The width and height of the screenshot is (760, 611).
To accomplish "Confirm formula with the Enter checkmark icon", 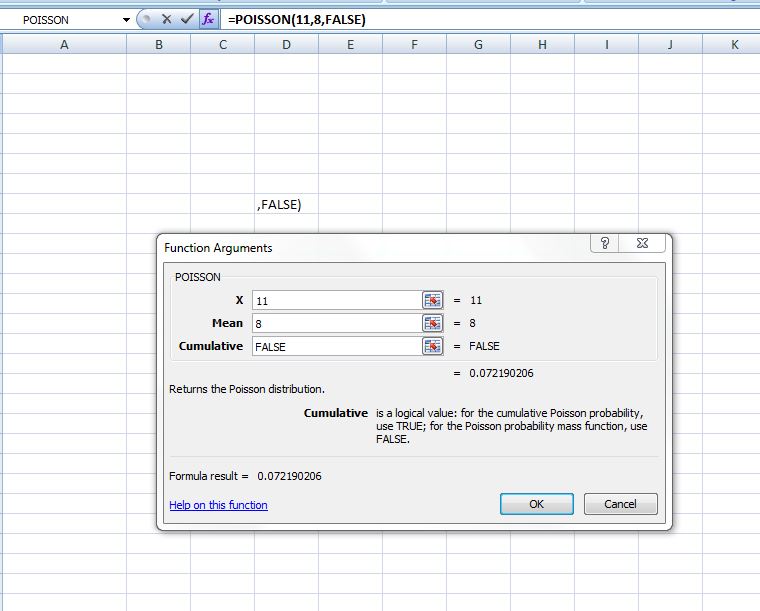I will pos(186,19).
